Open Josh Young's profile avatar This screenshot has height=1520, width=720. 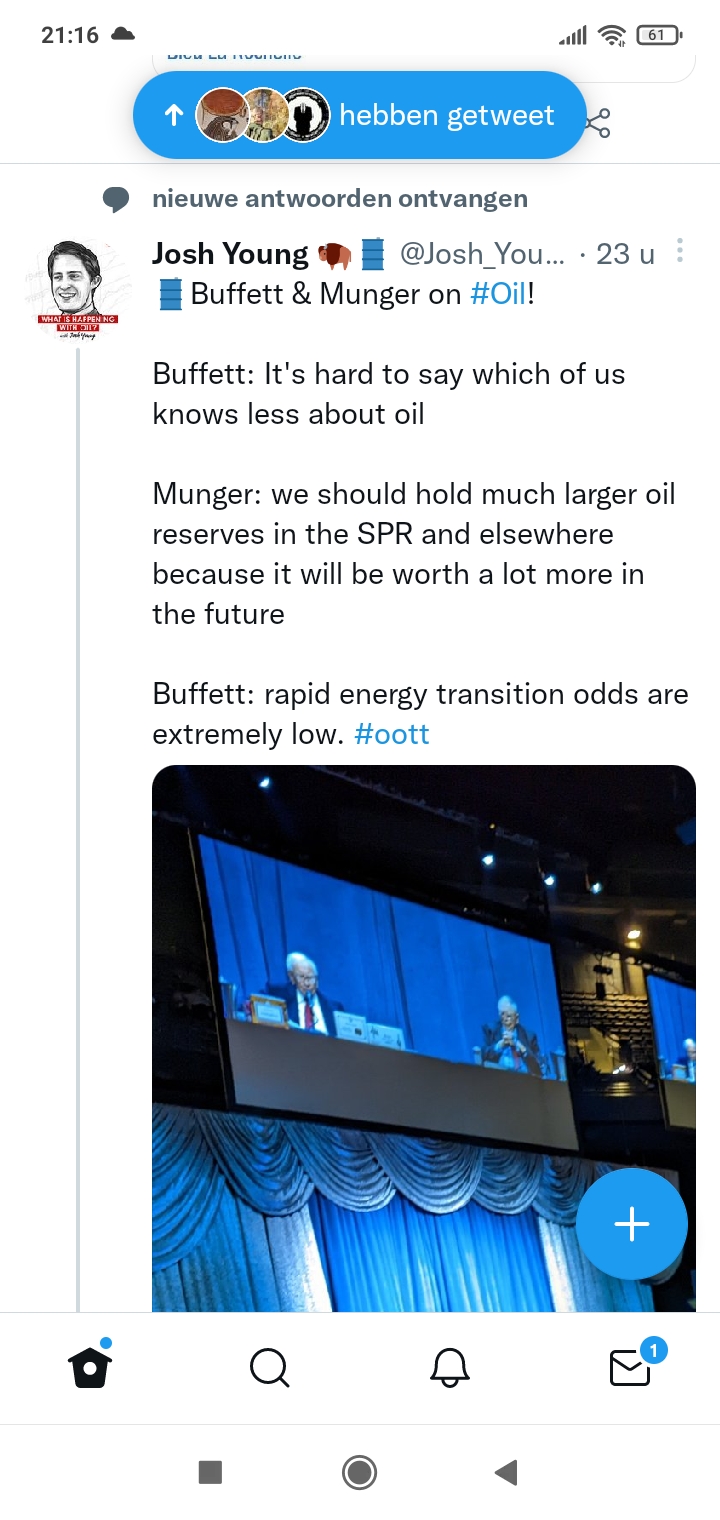pos(78,291)
